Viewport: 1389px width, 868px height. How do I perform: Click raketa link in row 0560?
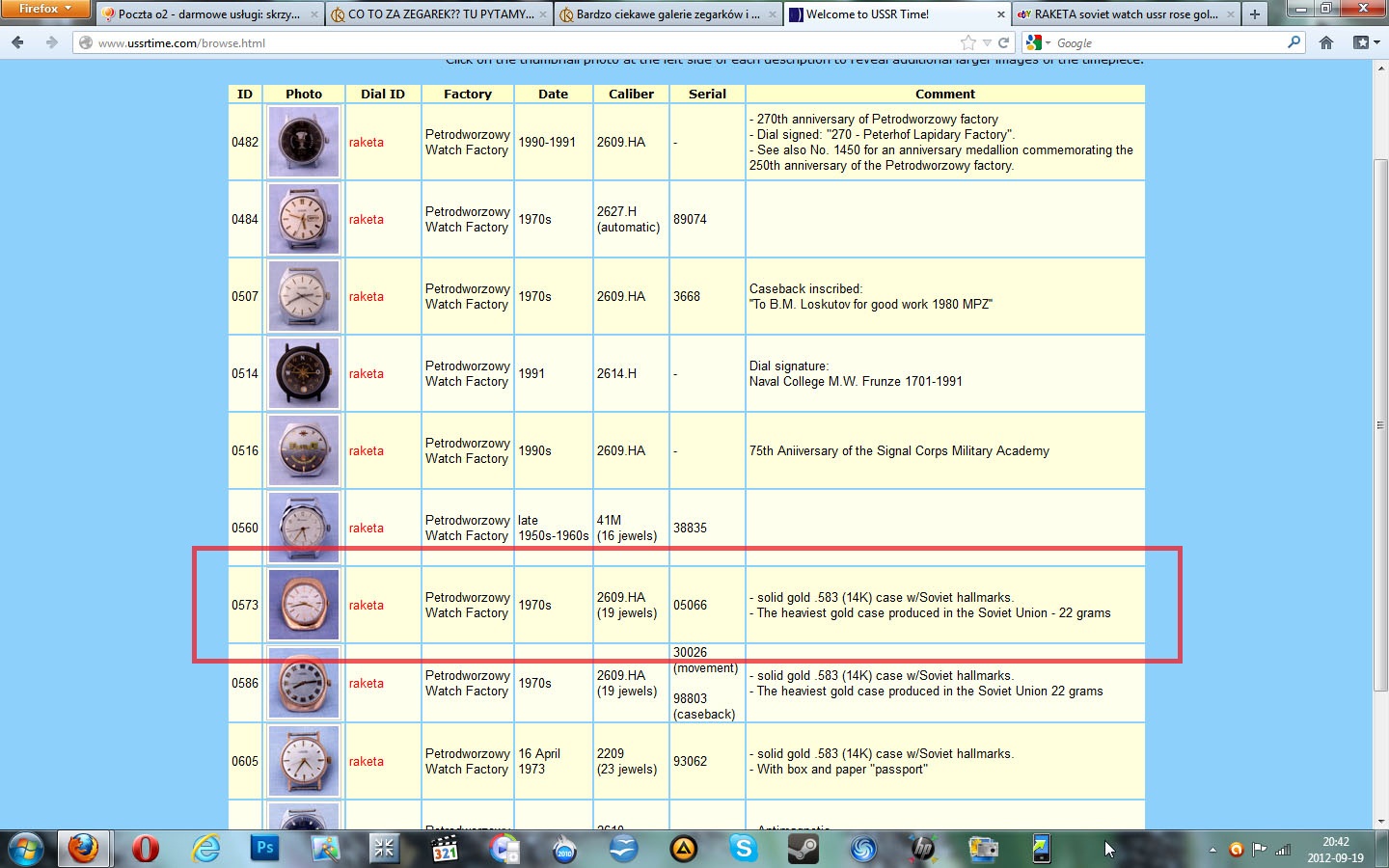click(x=367, y=528)
